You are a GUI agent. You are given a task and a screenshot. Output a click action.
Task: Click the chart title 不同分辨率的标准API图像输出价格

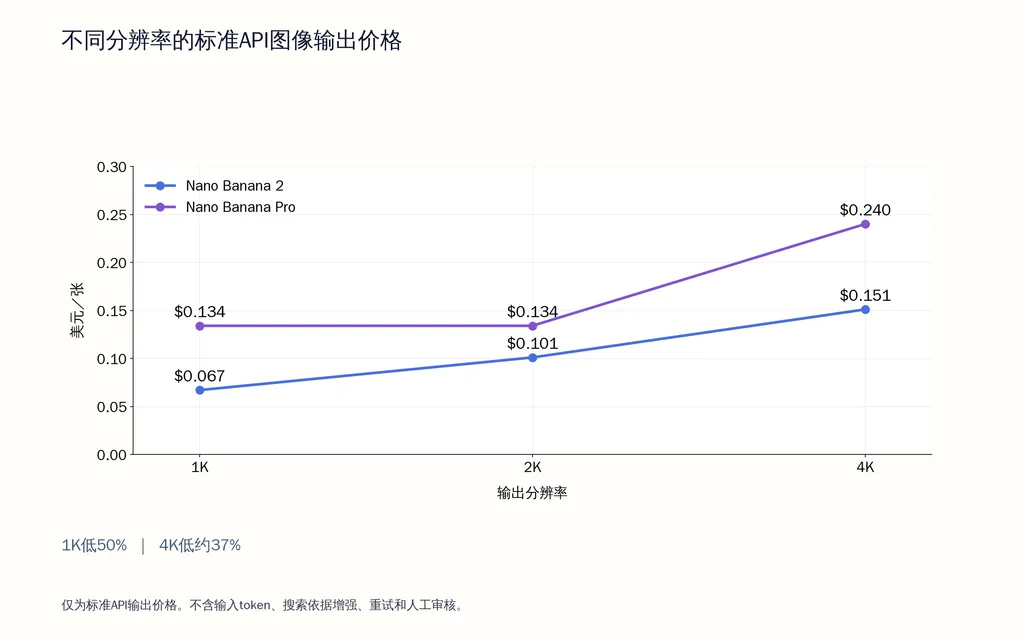pyautogui.click(x=231, y=40)
